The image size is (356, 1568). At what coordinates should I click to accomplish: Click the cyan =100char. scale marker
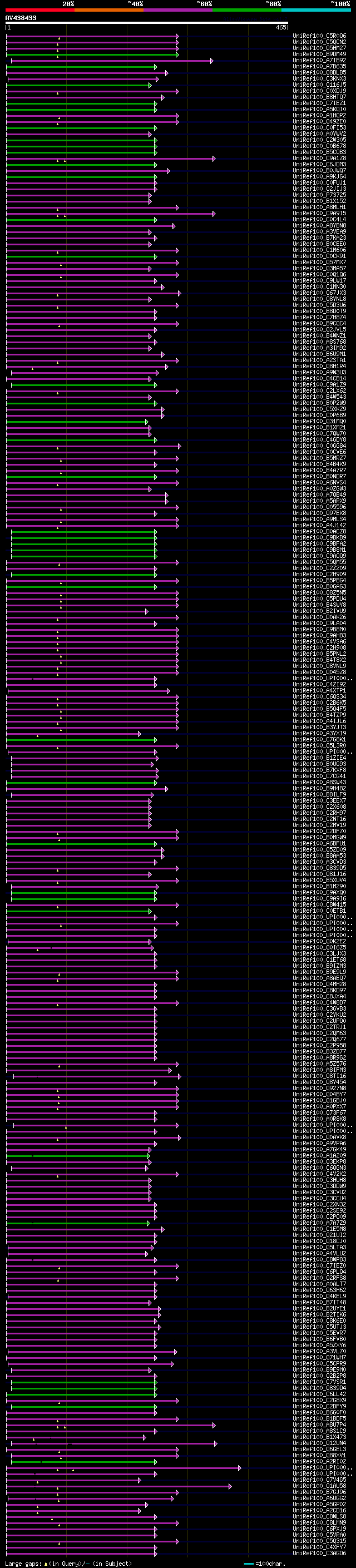tap(248, 1564)
